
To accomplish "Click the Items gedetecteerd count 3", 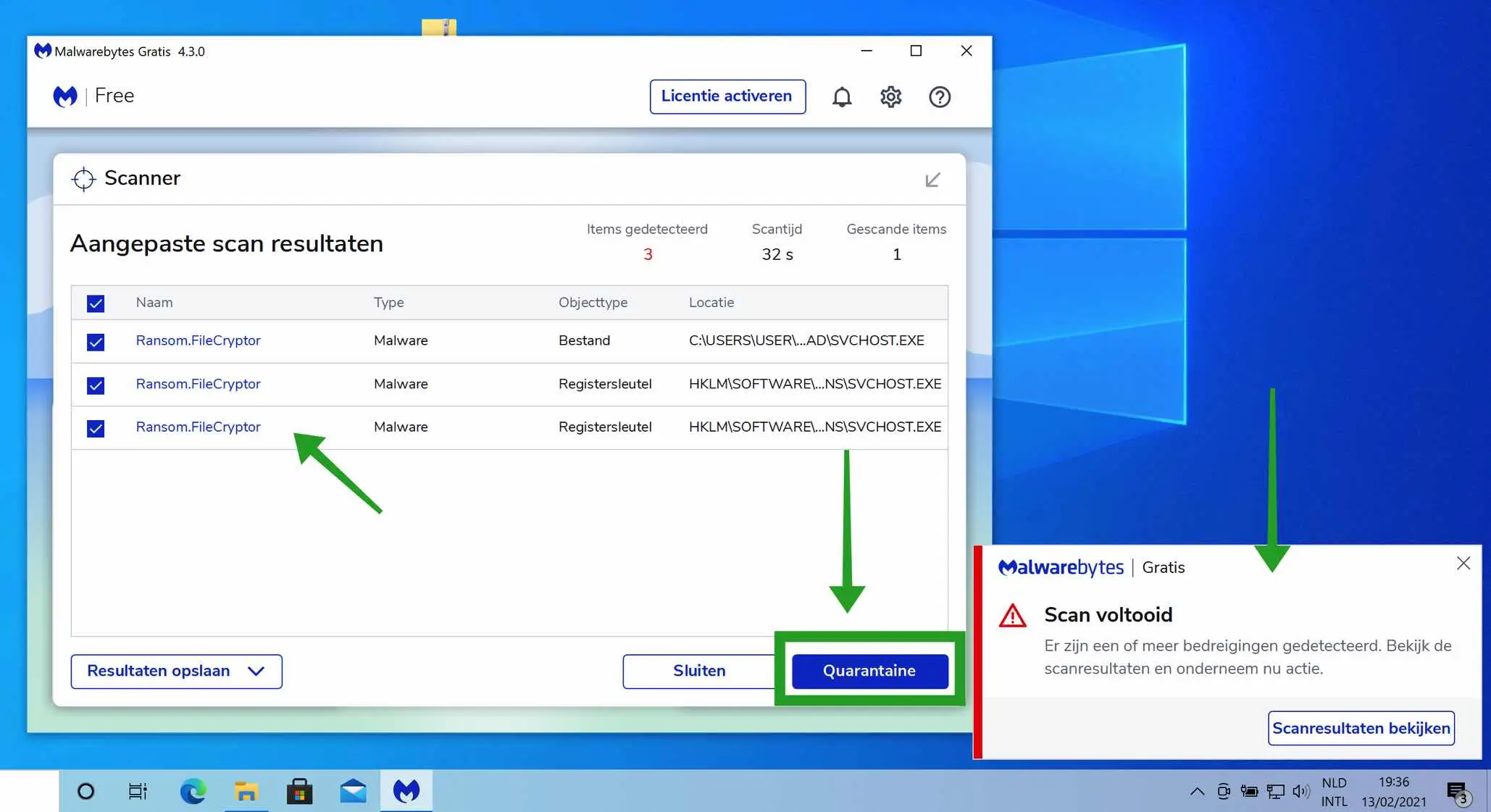I will [x=648, y=254].
